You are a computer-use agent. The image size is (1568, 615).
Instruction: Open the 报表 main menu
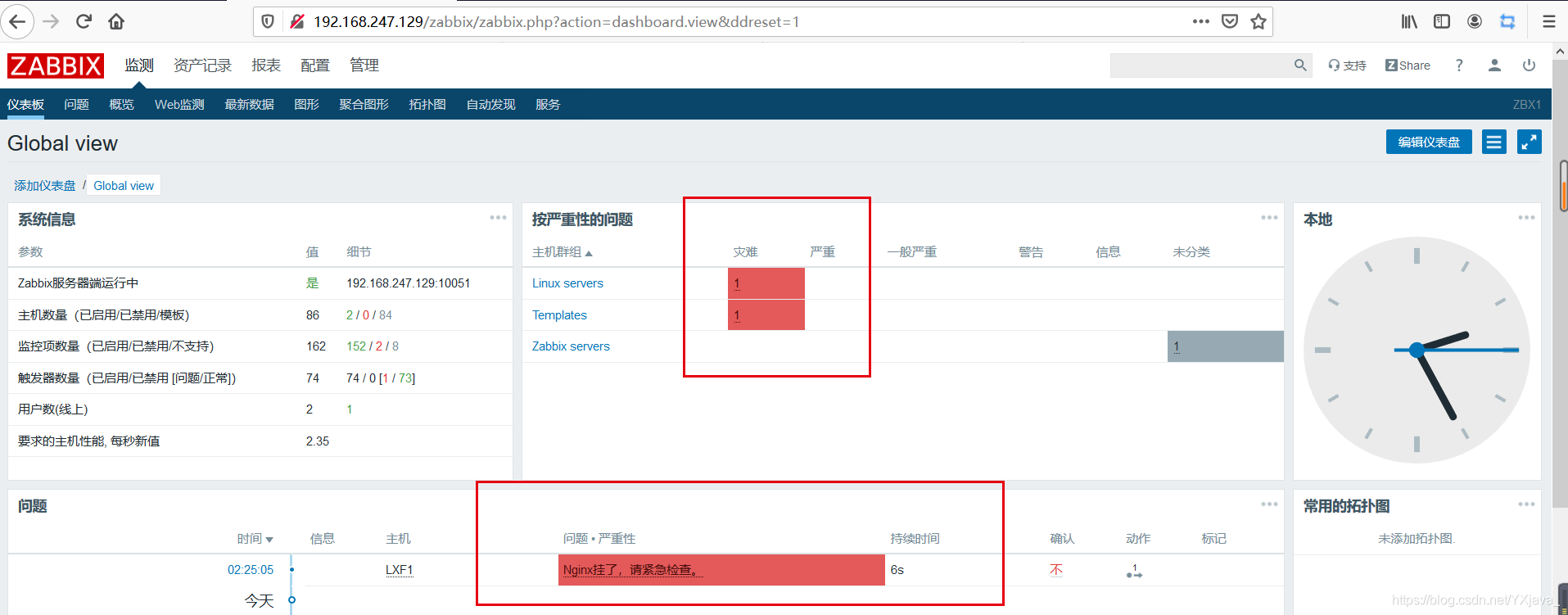coord(266,66)
